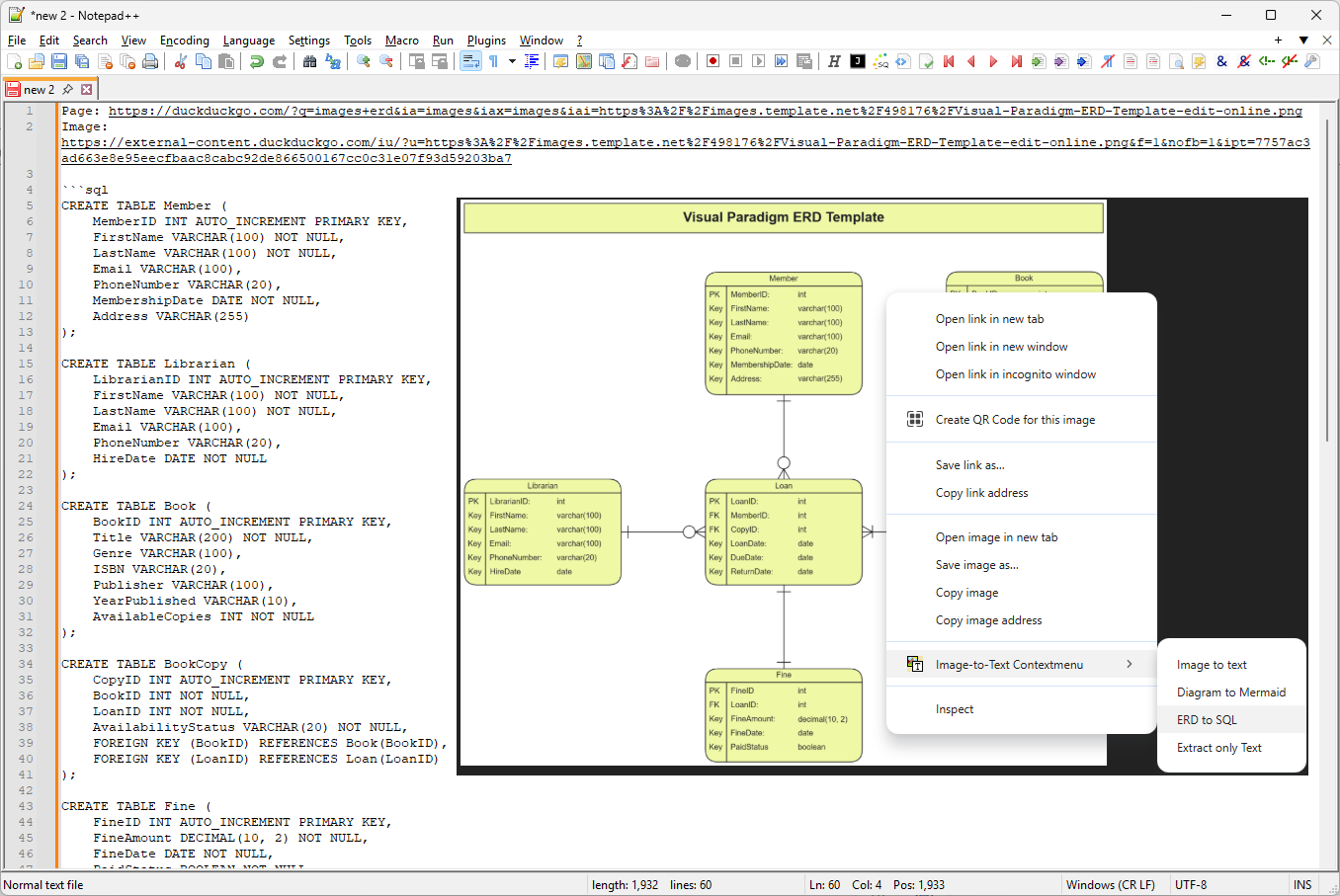Screen dimensions: 1340x896
Task: Choose ERD to SQL from submenu
Action: [1231, 720]
